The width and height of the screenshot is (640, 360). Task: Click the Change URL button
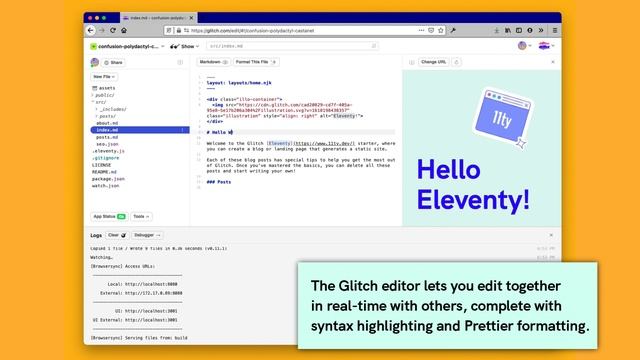click(433, 62)
